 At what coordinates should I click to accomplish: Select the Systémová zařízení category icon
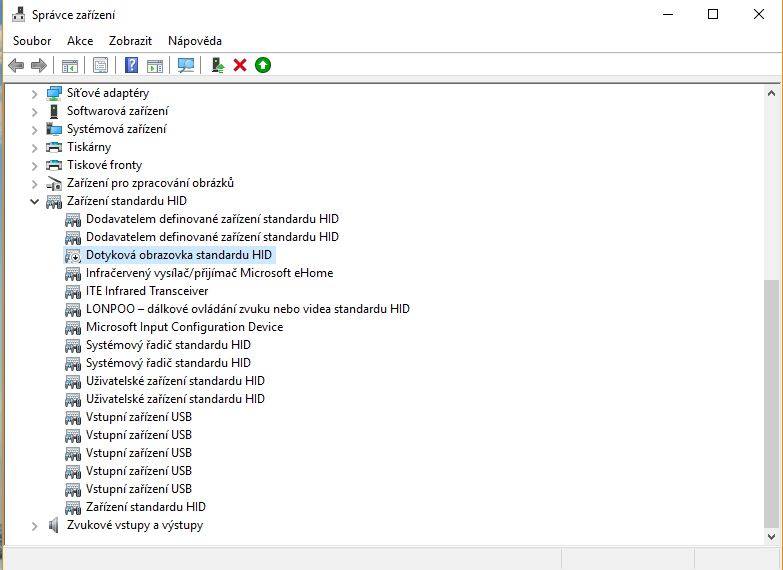(54, 129)
